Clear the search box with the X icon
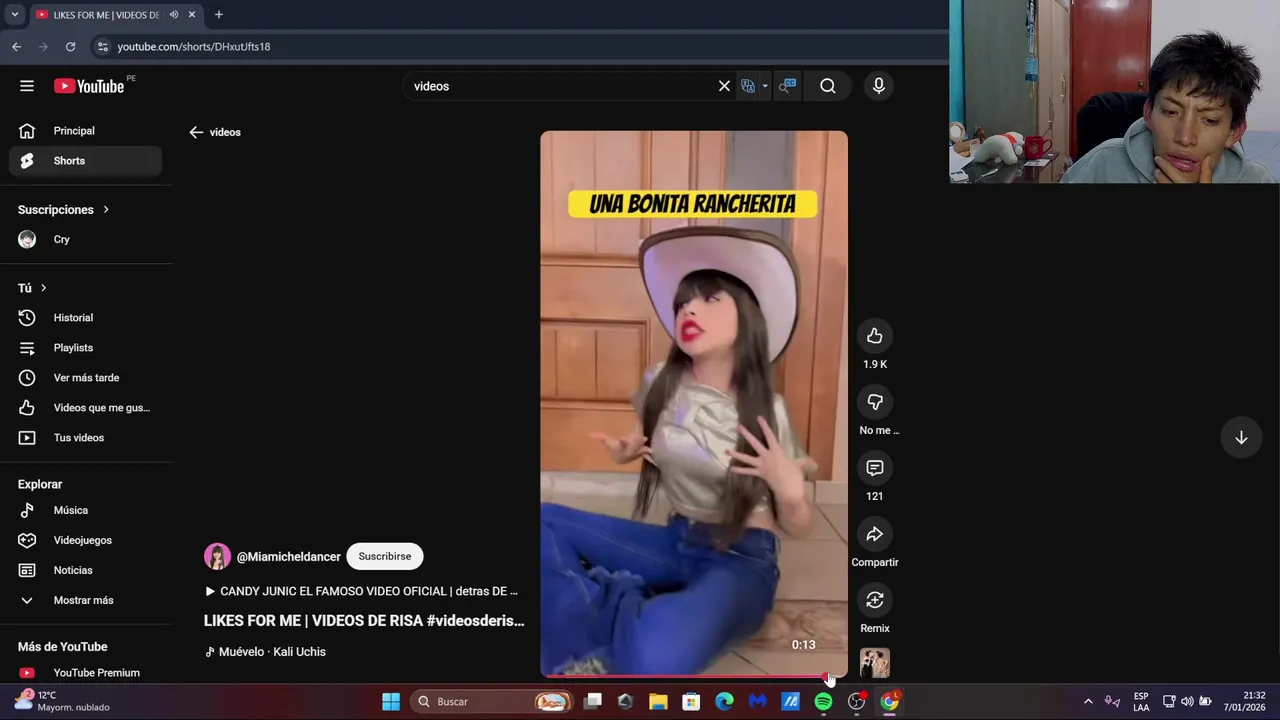 click(x=724, y=86)
